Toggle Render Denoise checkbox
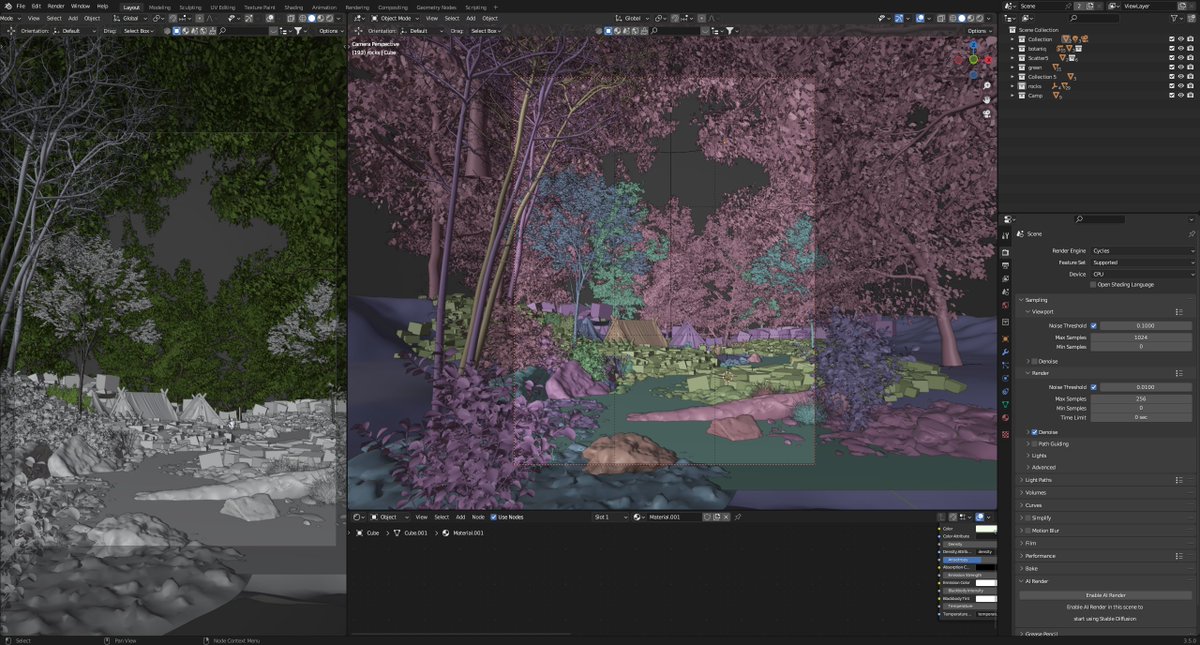 [1034, 432]
